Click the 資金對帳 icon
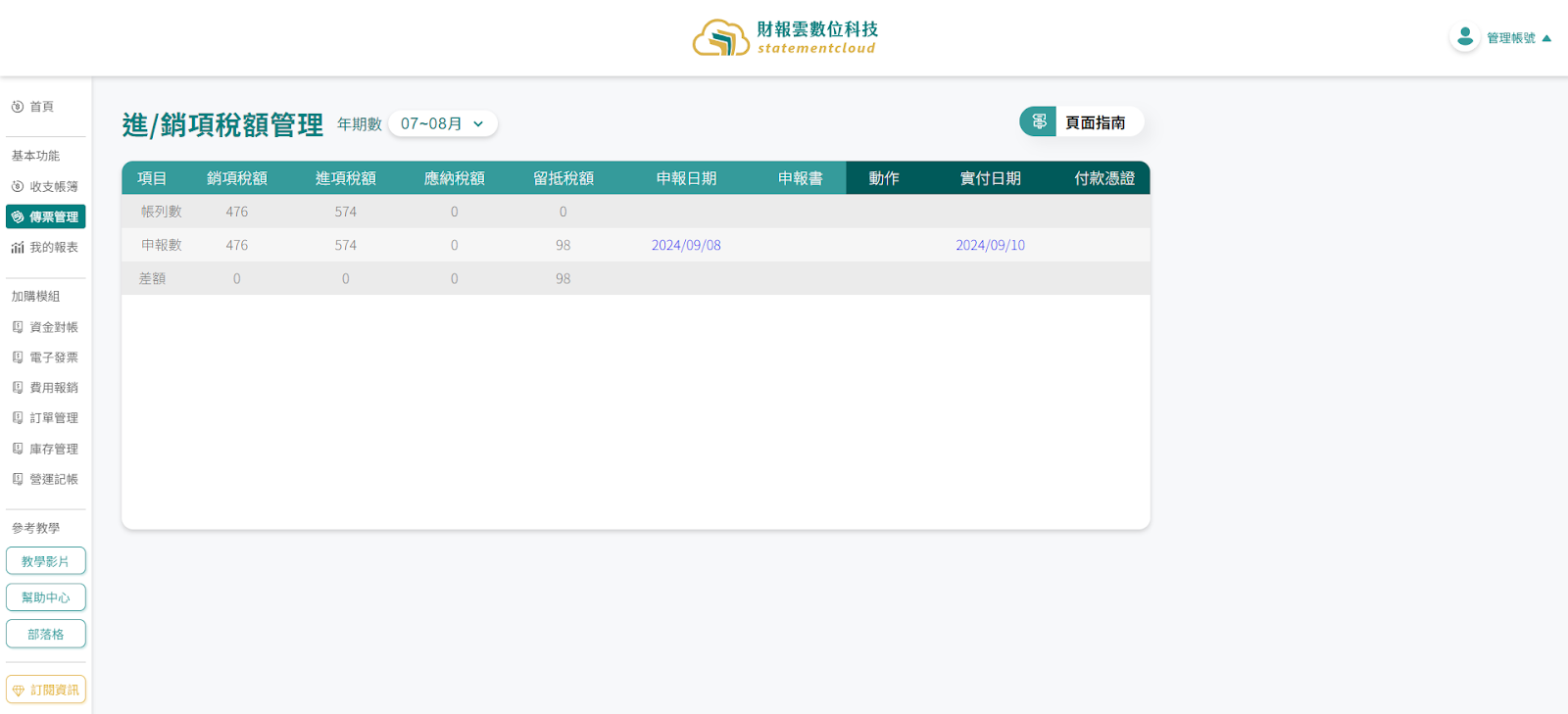The image size is (1568, 714). 18,327
